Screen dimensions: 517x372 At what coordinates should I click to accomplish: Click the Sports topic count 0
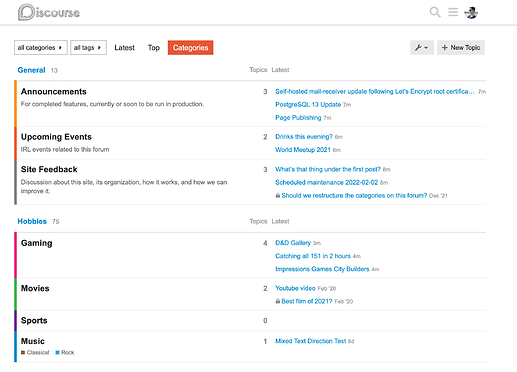(265, 321)
